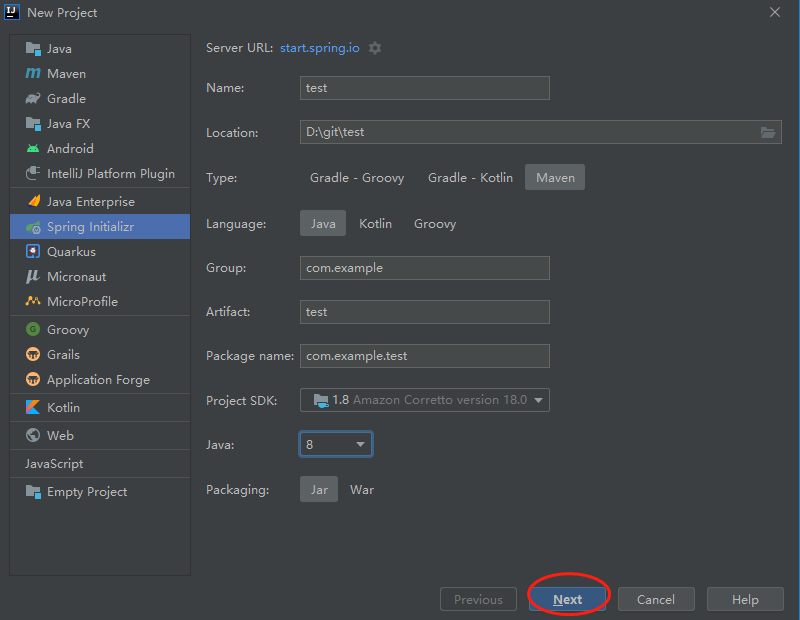The image size is (800, 620).
Task: Select the Gradle elephant icon
Action: point(33,99)
